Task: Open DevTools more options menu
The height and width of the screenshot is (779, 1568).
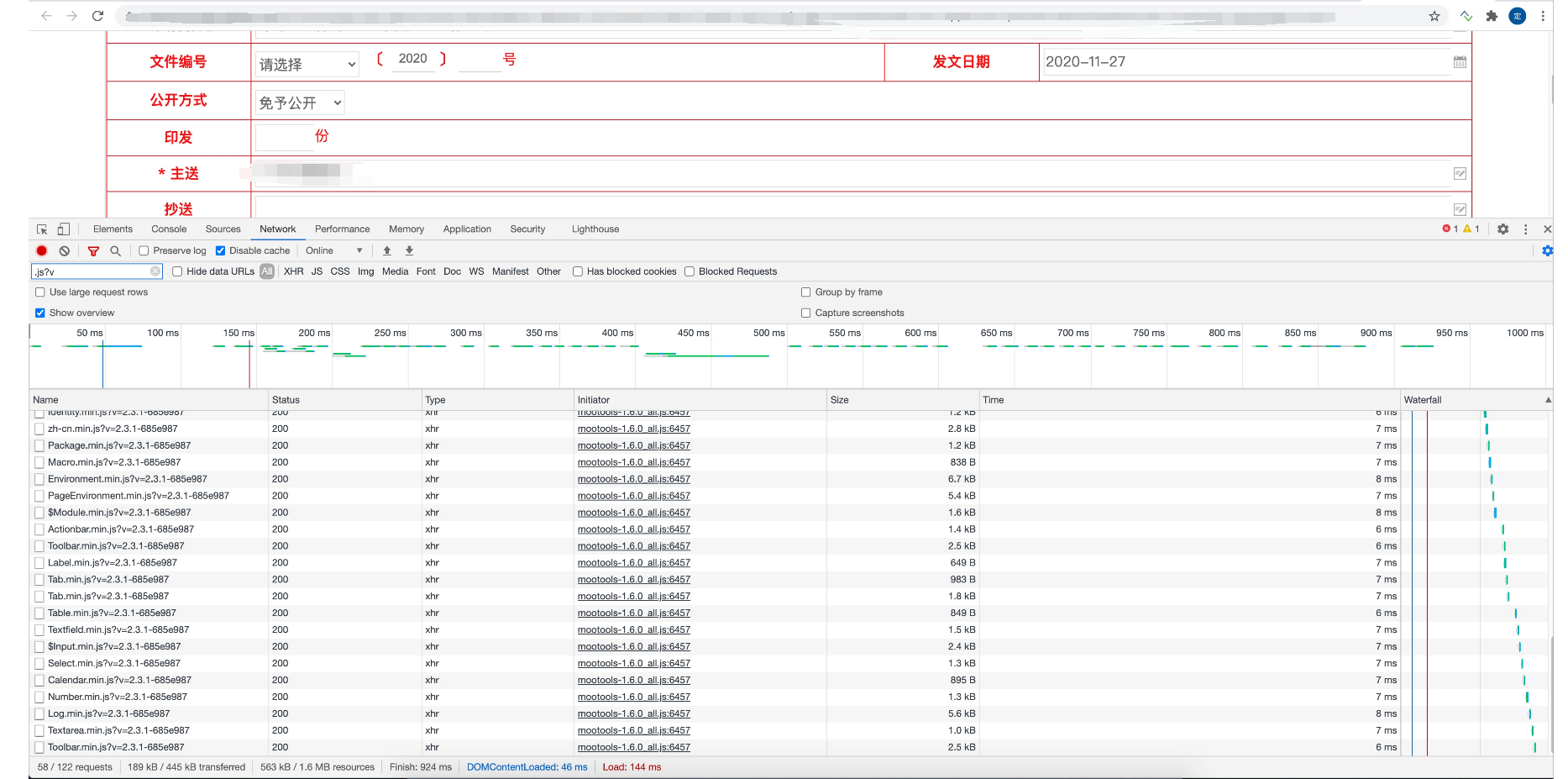Action: pyautogui.click(x=1526, y=229)
